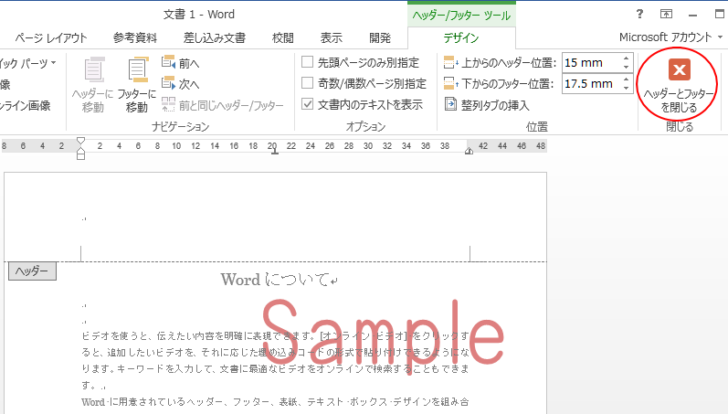This screenshot has width=728, height=414.
Task: Click center tab stop at ruler 20
Action: pyautogui.click(x=275, y=151)
